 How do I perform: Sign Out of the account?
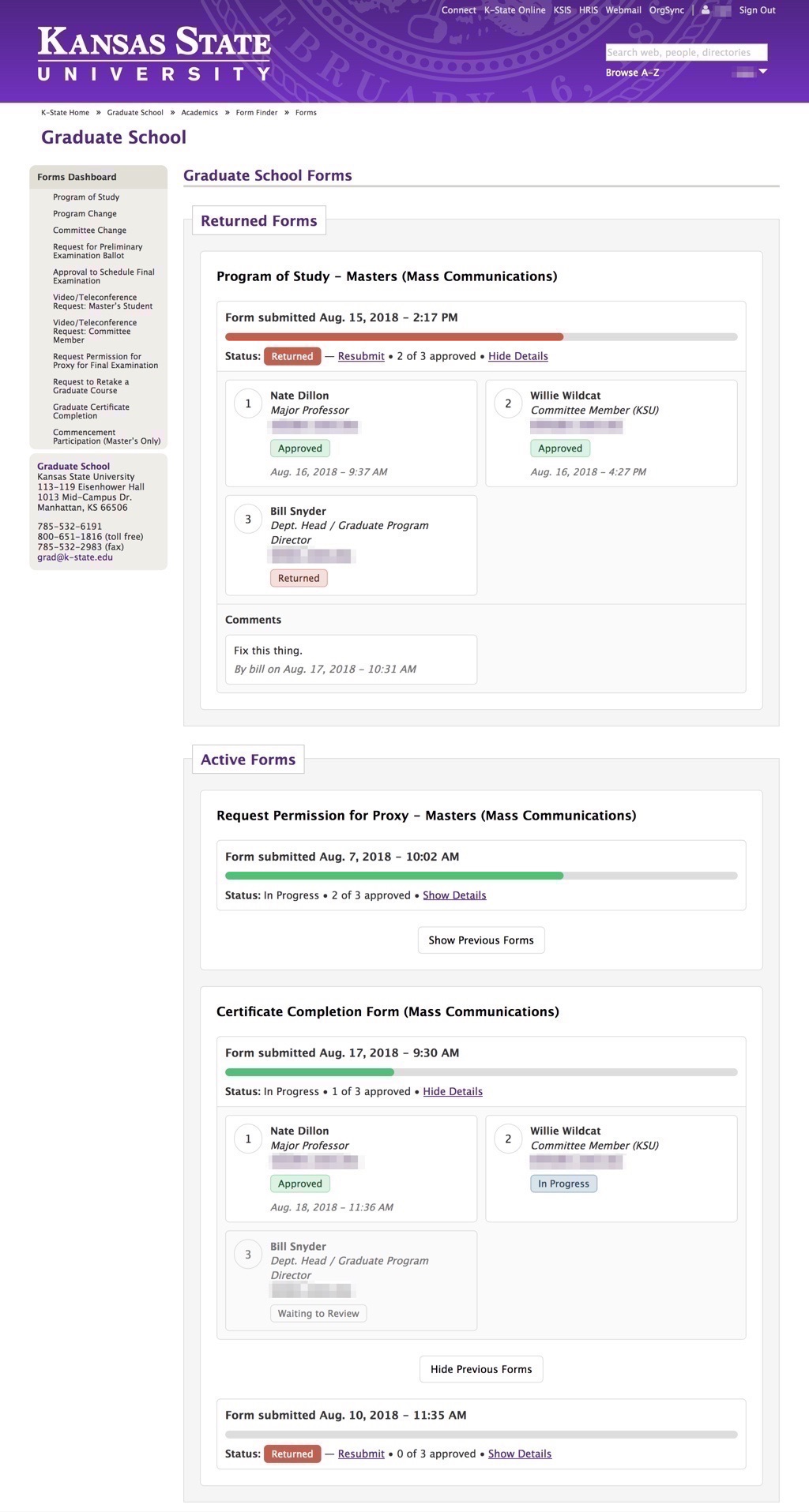coord(757,10)
